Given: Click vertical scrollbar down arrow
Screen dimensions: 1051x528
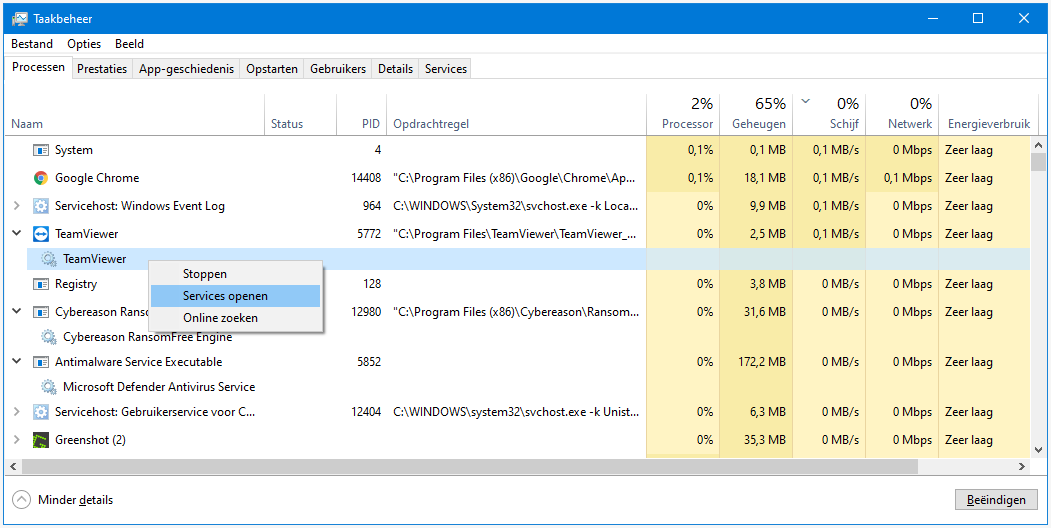Looking at the screenshot, I should click(x=1038, y=450).
